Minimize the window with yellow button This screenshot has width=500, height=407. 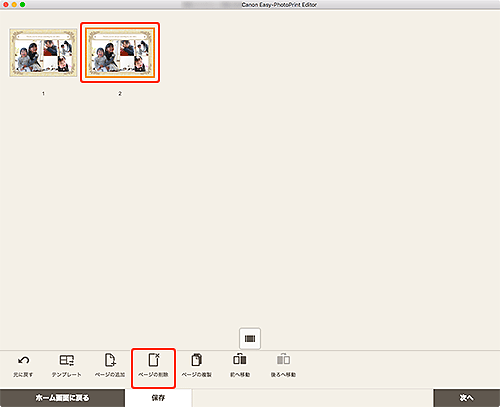14,5
